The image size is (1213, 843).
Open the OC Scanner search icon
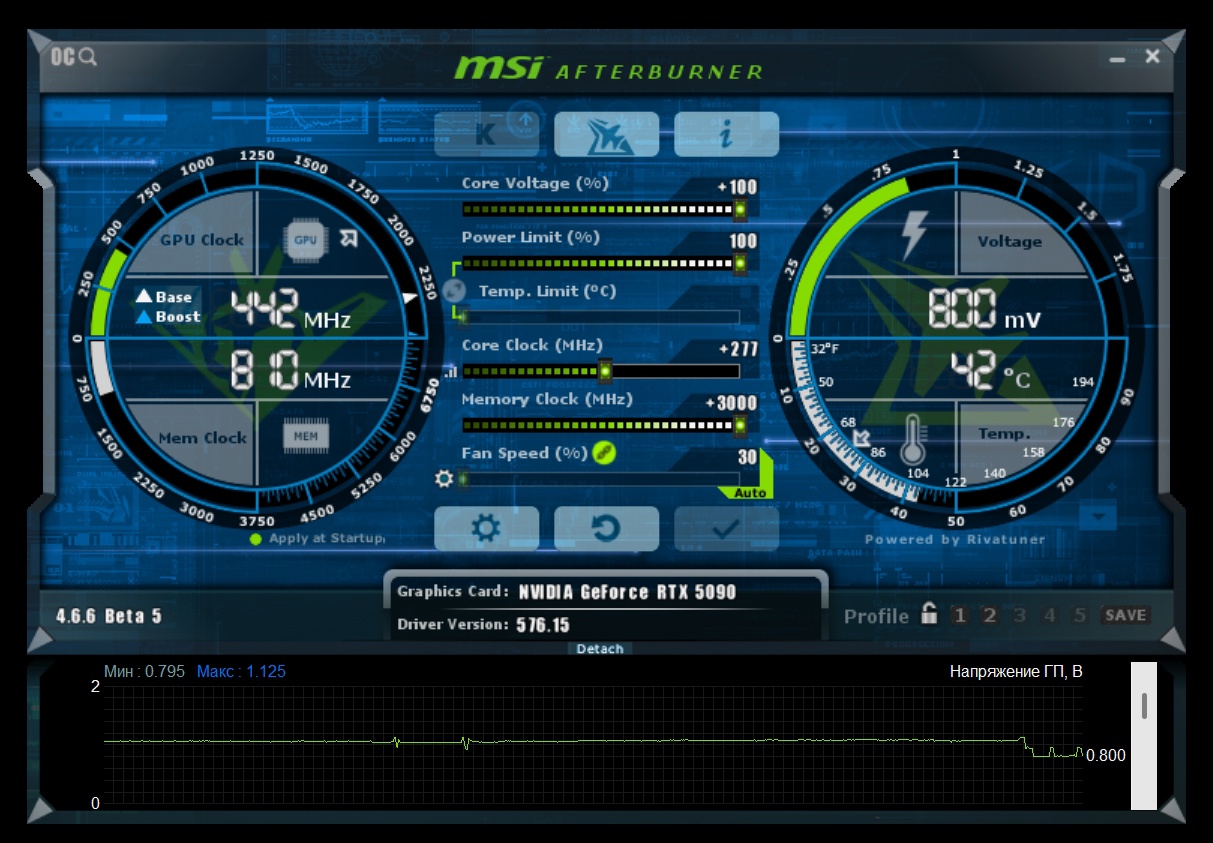pos(74,57)
